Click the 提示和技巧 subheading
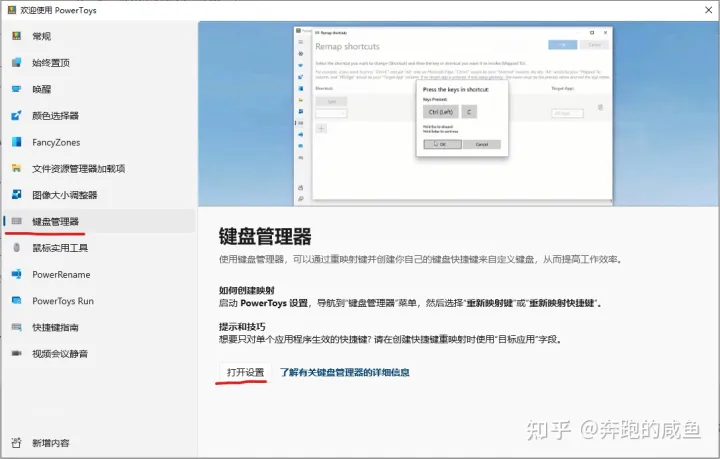Screen dimensions: 720x459 click(242, 327)
